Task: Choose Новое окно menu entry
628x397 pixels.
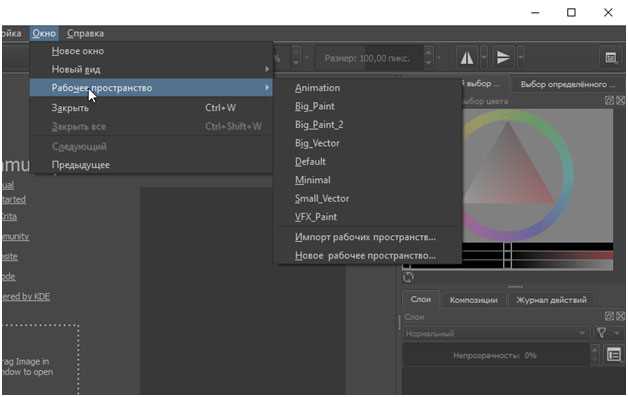Action: [x=151, y=51]
